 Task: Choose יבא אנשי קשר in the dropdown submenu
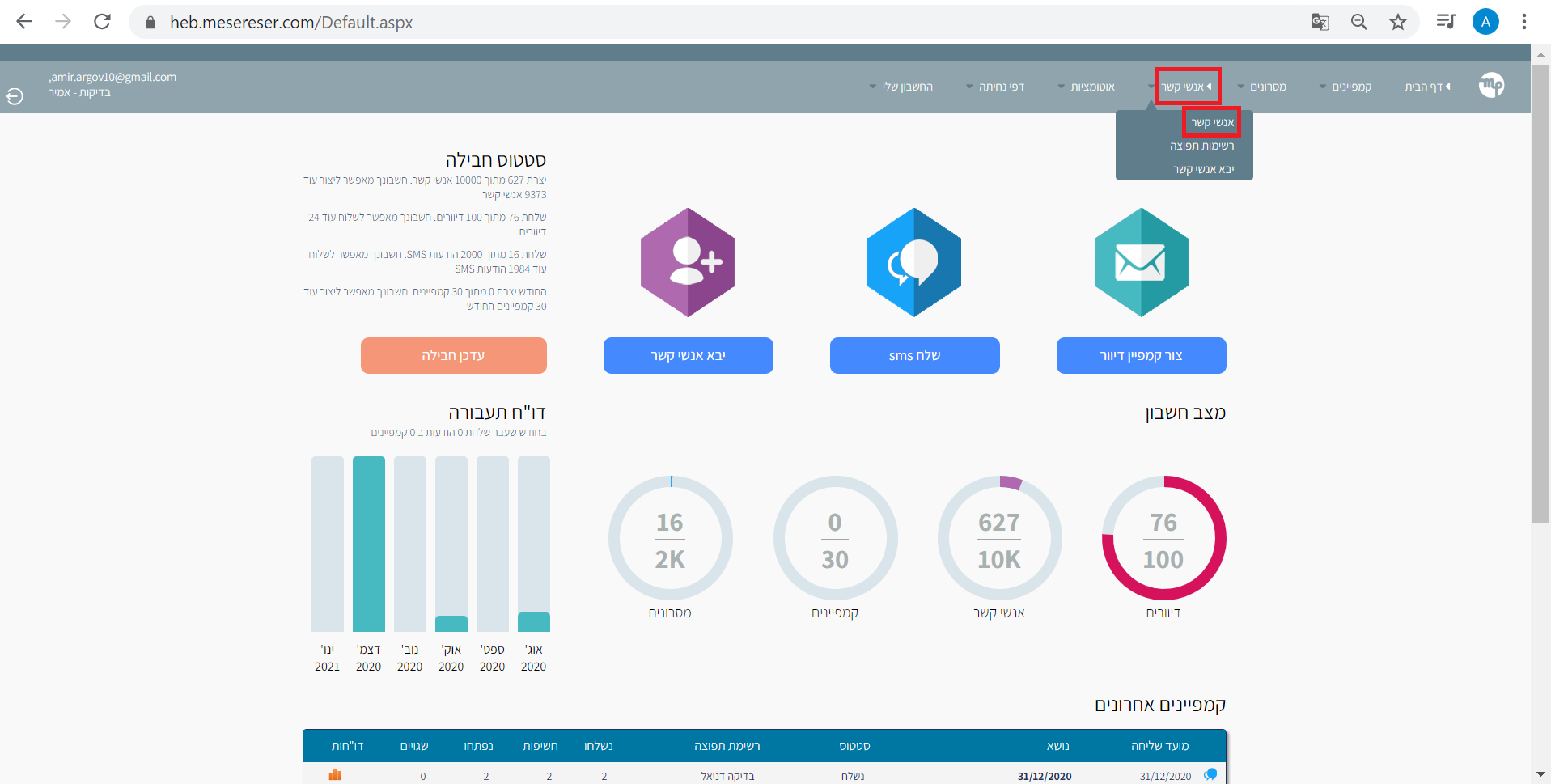point(1203,170)
